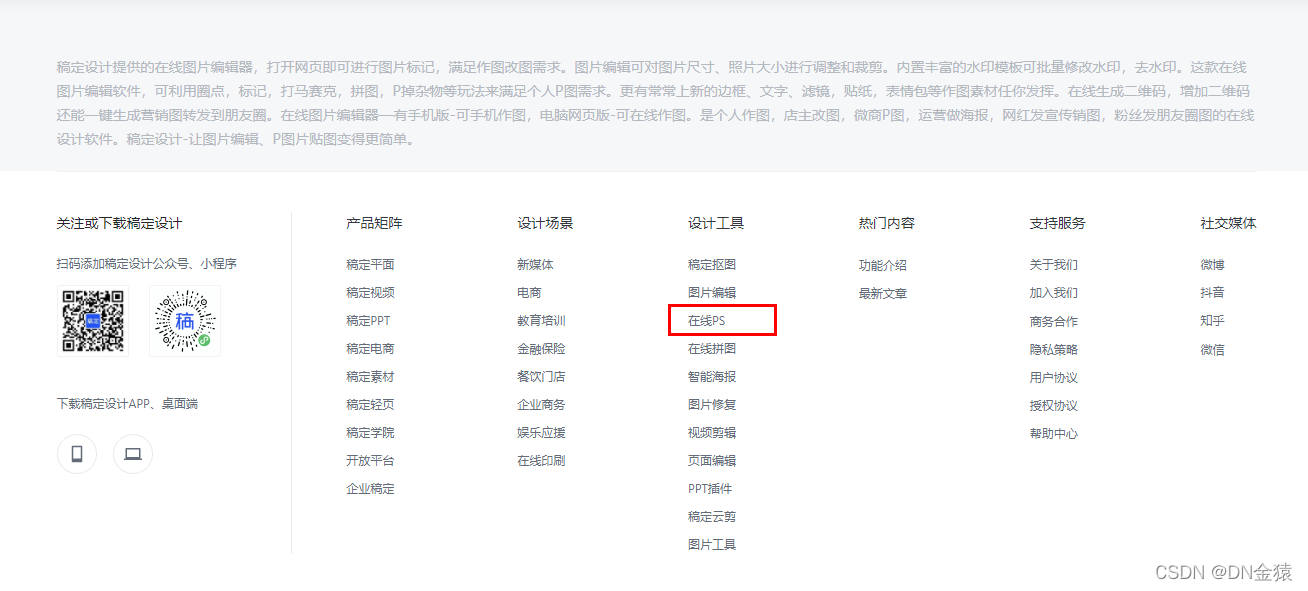Open 稿定PPT link

pos(368,321)
